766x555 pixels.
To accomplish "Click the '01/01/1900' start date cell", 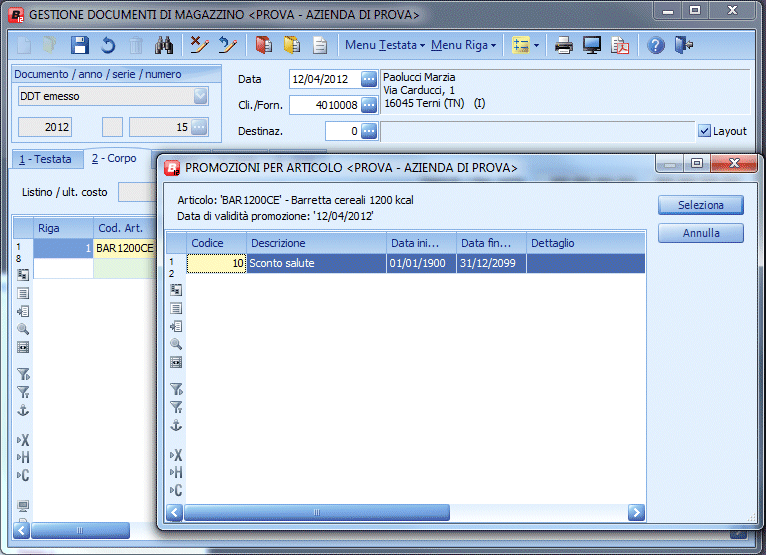I will tap(421, 263).
